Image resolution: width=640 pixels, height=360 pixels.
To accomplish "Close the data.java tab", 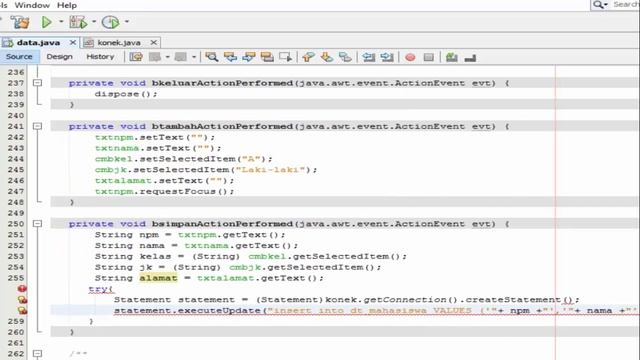I will coord(73,42).
